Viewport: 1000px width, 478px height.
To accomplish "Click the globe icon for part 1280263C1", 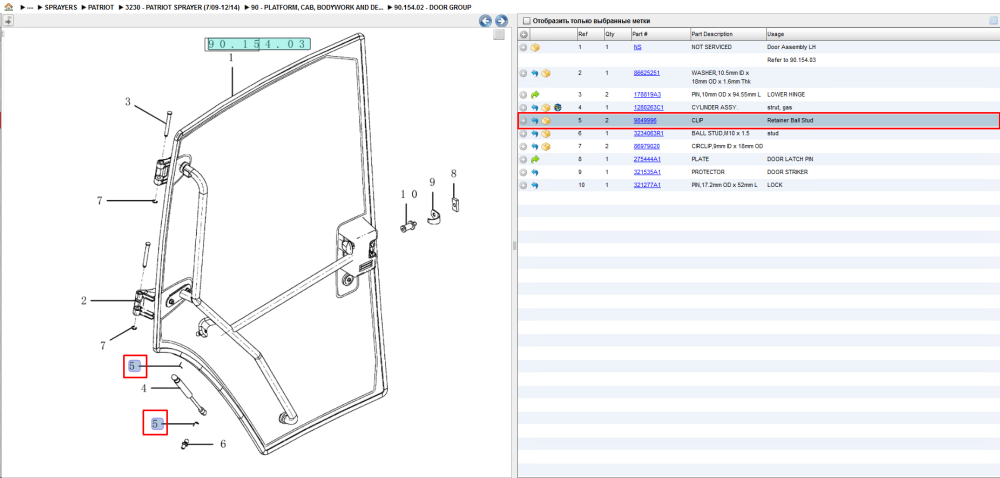I will coord(557,108).
